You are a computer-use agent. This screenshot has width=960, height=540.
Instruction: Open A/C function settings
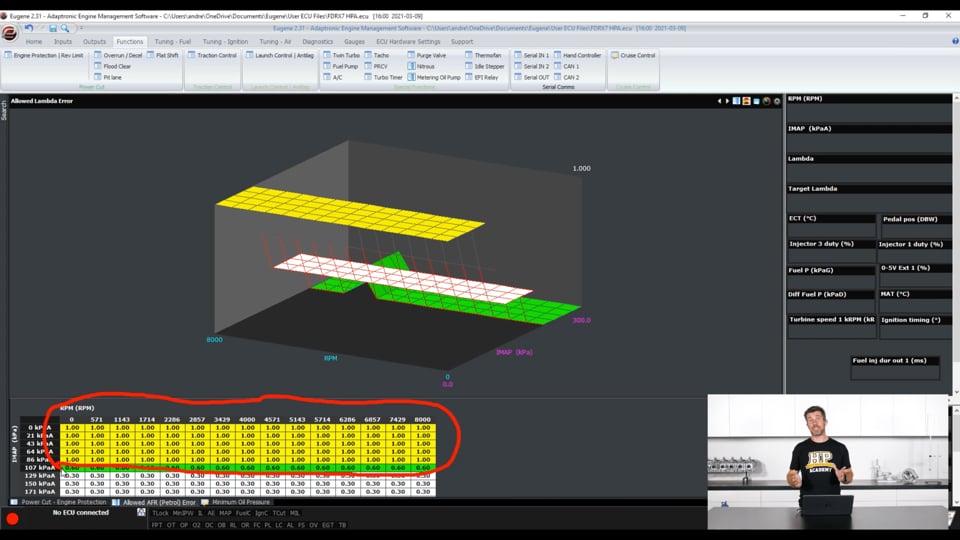coord(333,77)
